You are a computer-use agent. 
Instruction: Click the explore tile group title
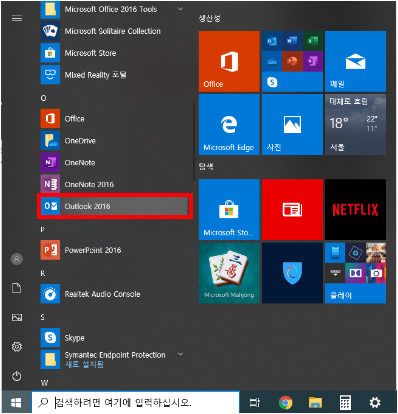(206, 166)
